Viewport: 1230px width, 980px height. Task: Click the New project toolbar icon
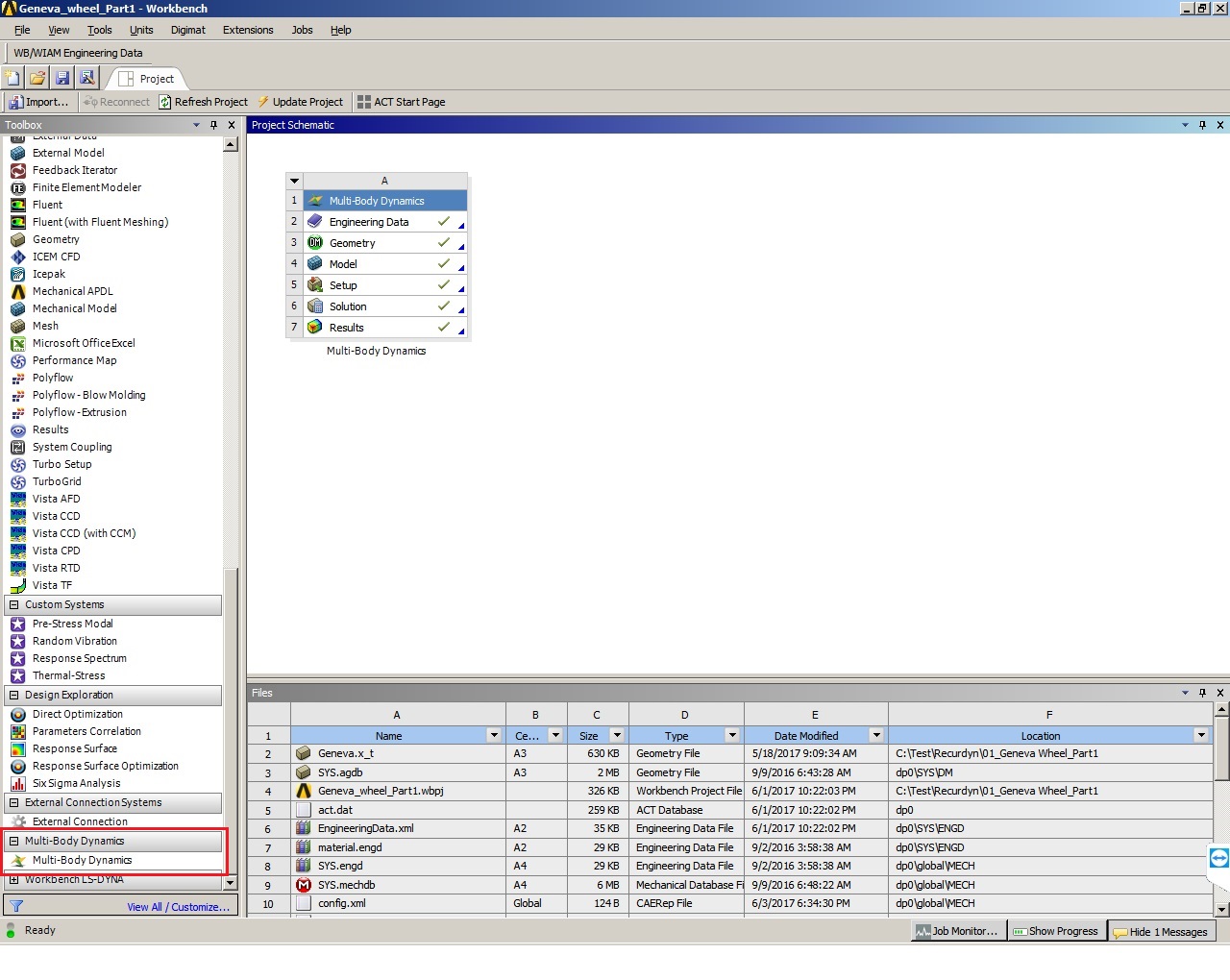(x=12, y=78)
